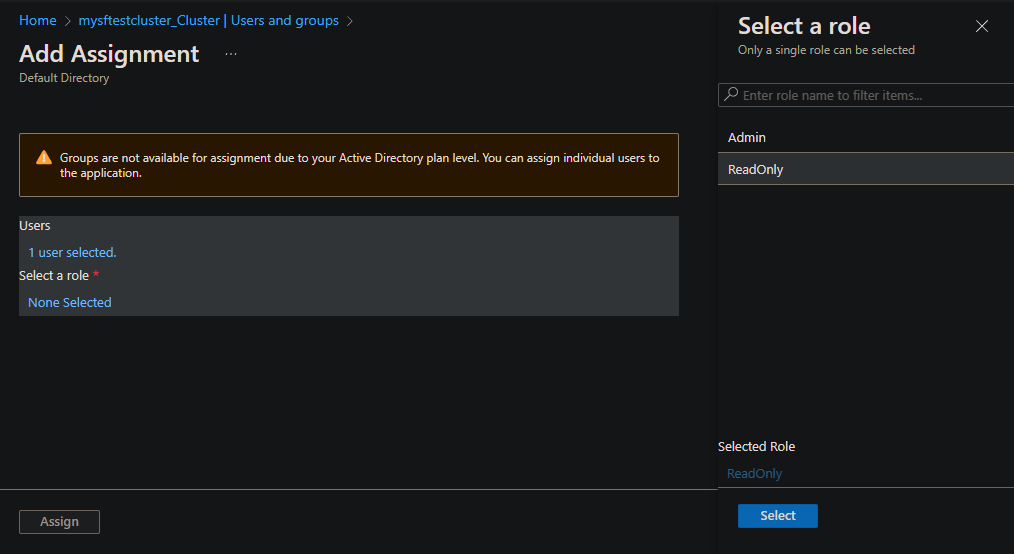Viewport: 1014px width, 554px height.
Task: Choose the Admin role
Action: tap(747, 137)
